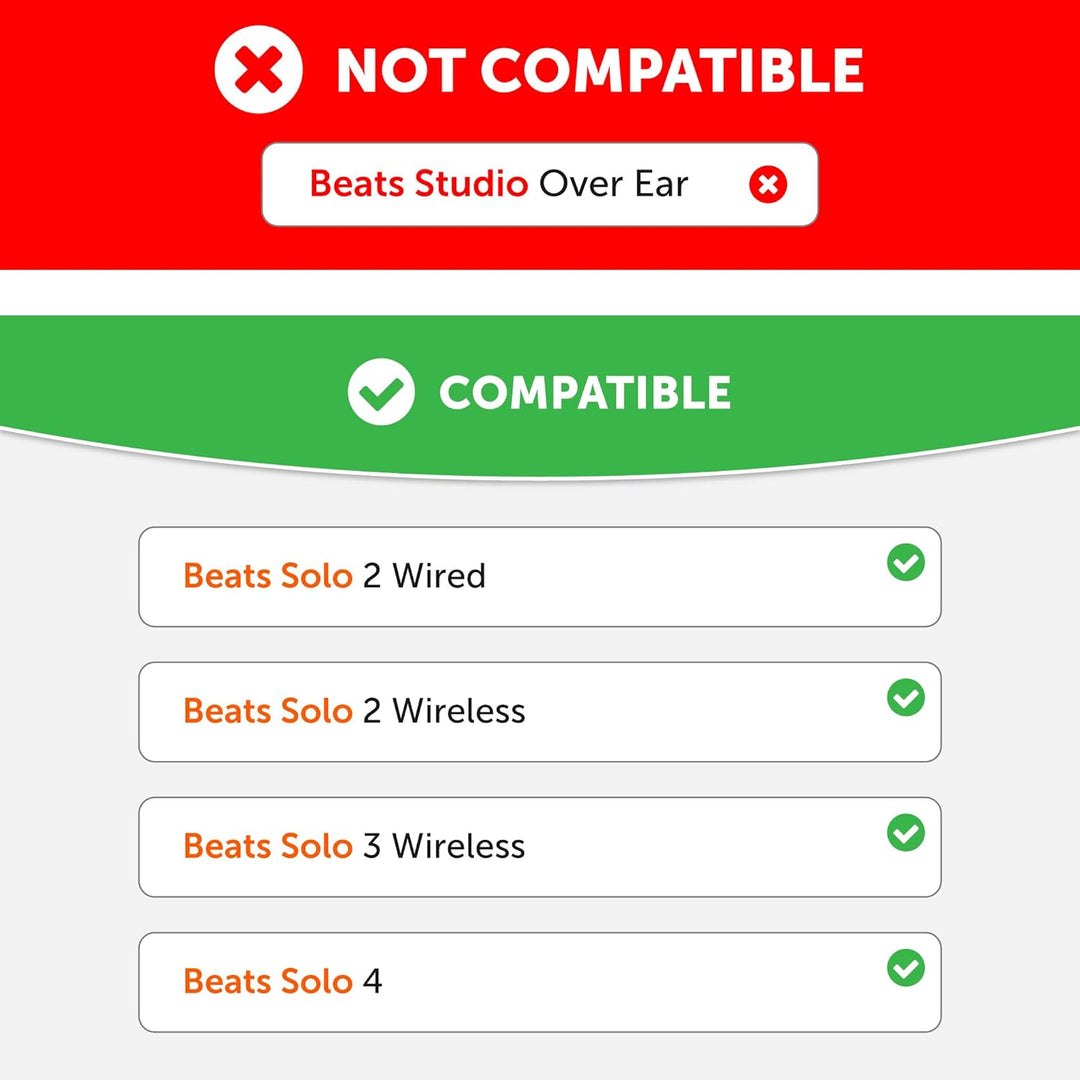Click orange "Beats Solo" text in 2 Wireless row
Image resolution: width=1080 pixels, height=1080 pixels.
click(267, 711)
